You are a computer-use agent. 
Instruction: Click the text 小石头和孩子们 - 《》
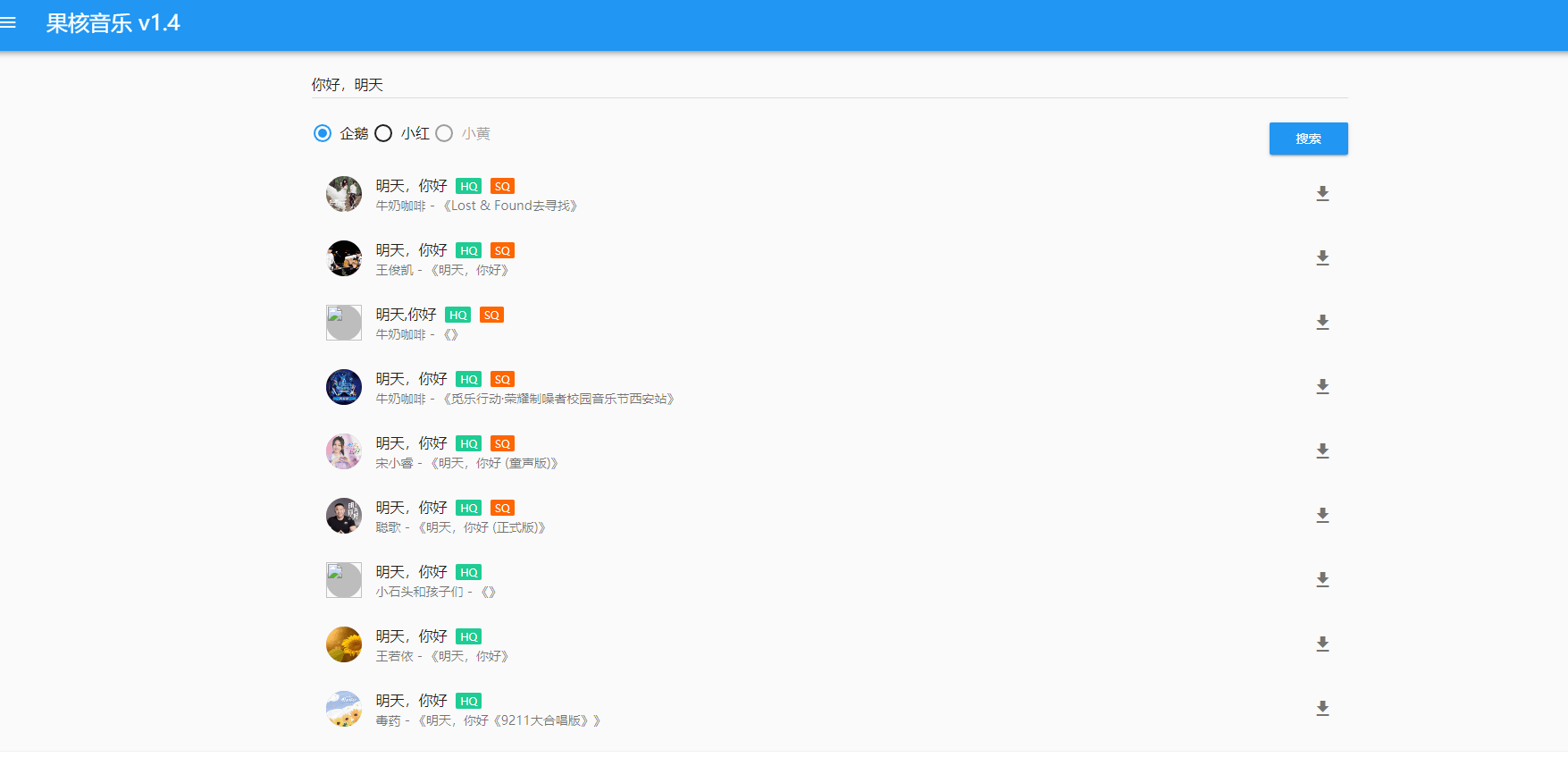click(x=436, y=592)
